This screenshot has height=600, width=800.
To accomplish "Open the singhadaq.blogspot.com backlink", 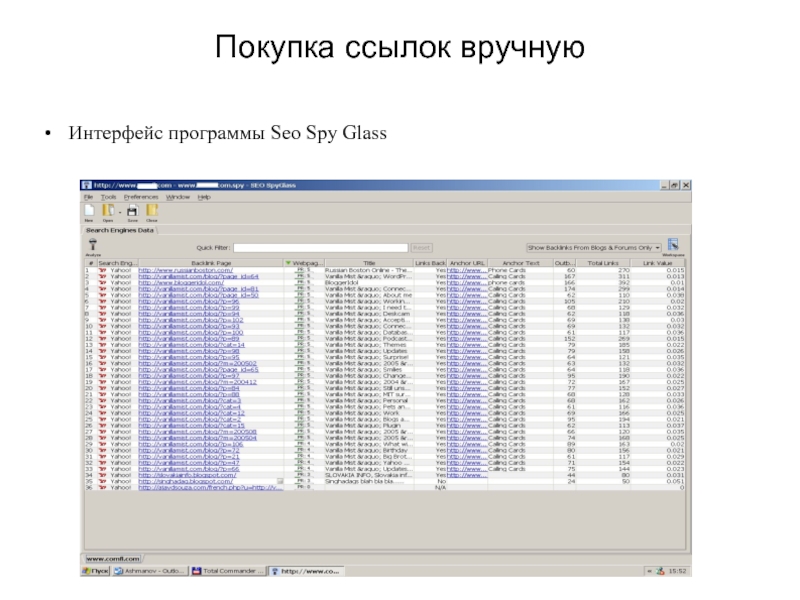I will pos(185,481).
